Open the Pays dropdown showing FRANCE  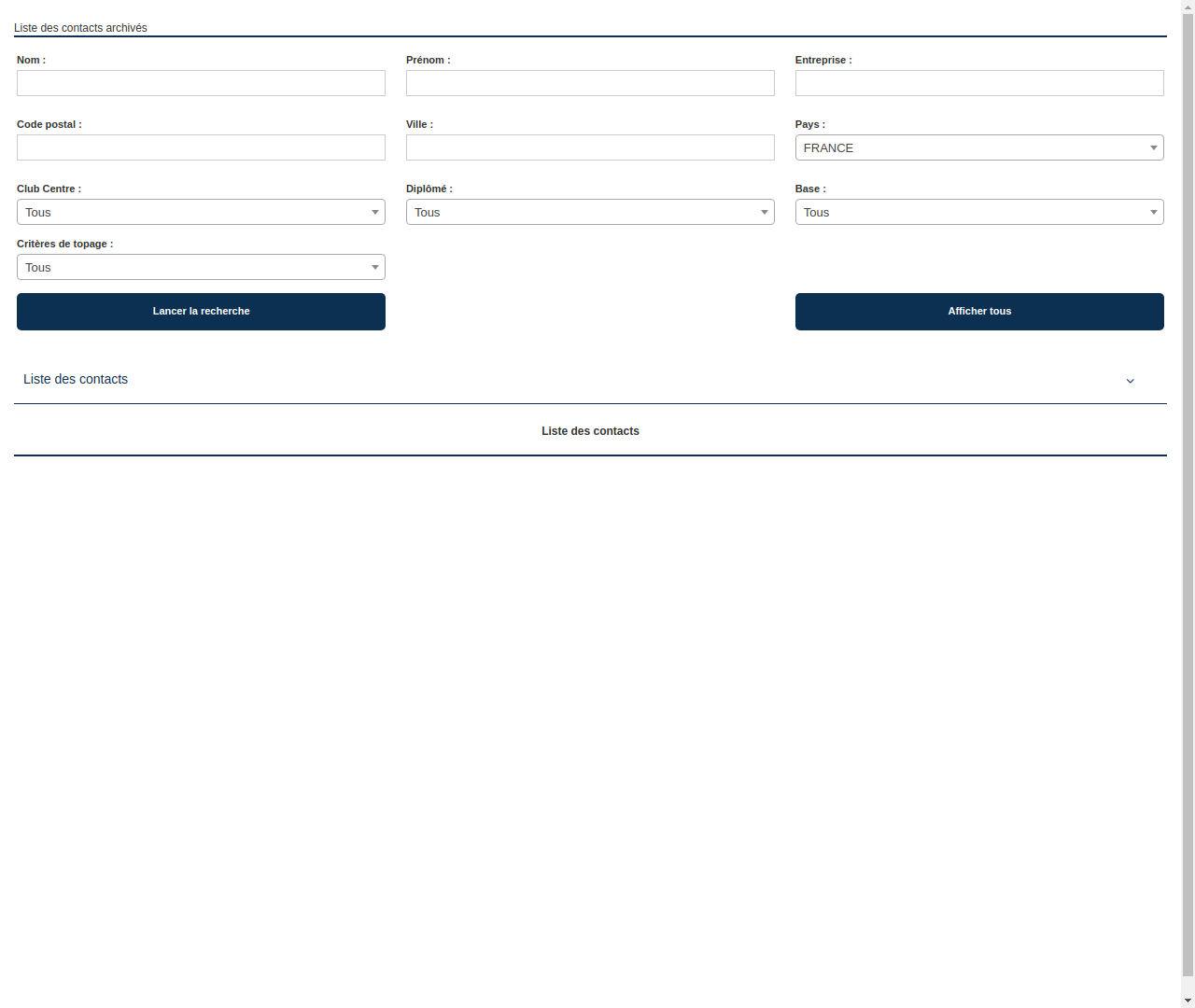(978, 147)
